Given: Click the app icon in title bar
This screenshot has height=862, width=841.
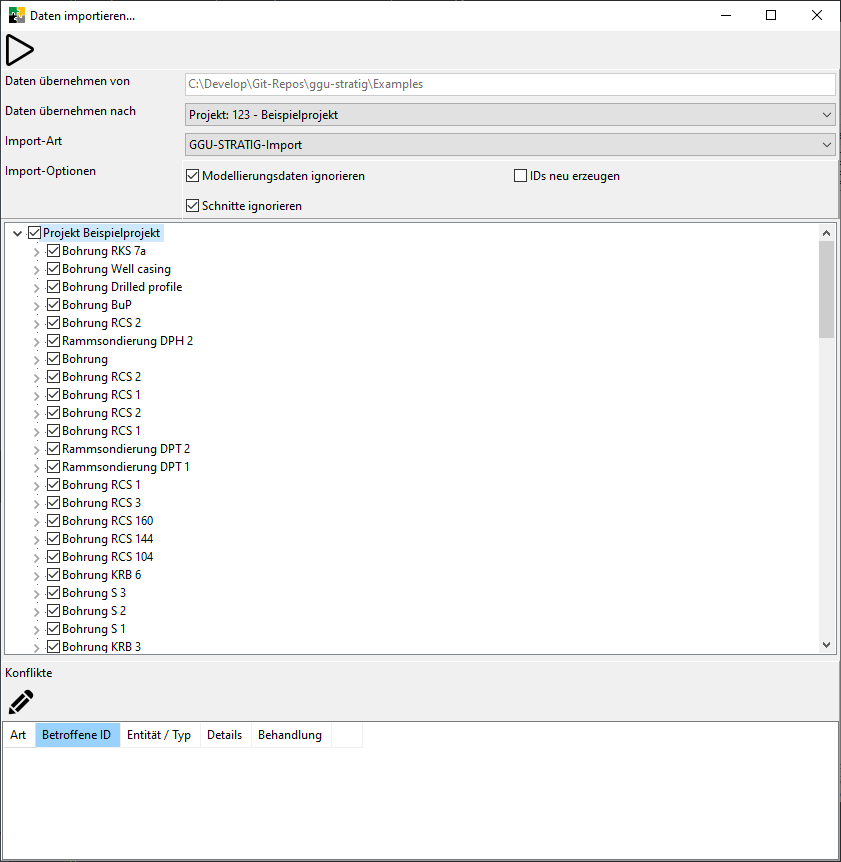Looking at the screenshot, I should point(17,15).
